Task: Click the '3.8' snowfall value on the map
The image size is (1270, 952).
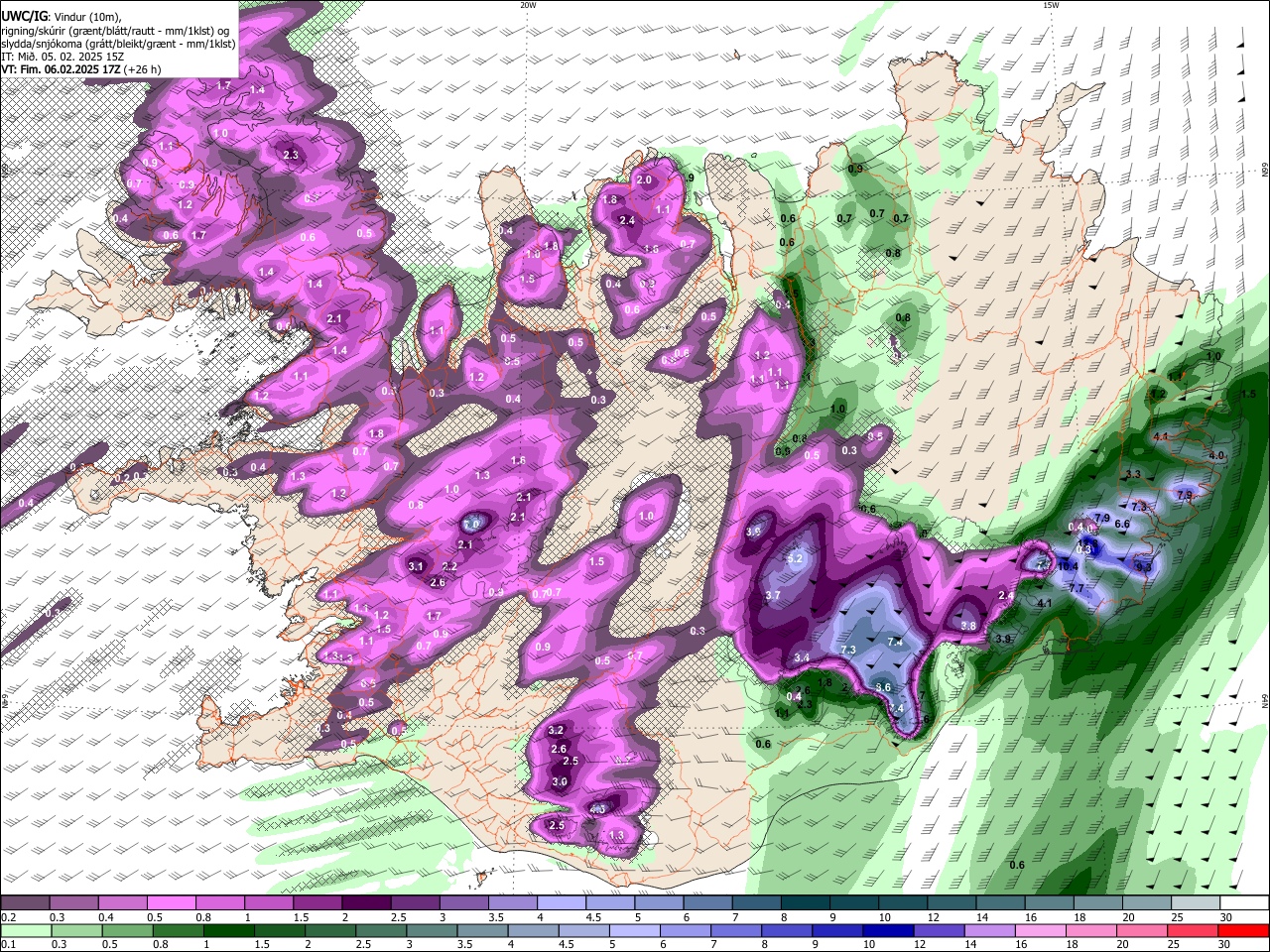Action: [x=968, y=626]
